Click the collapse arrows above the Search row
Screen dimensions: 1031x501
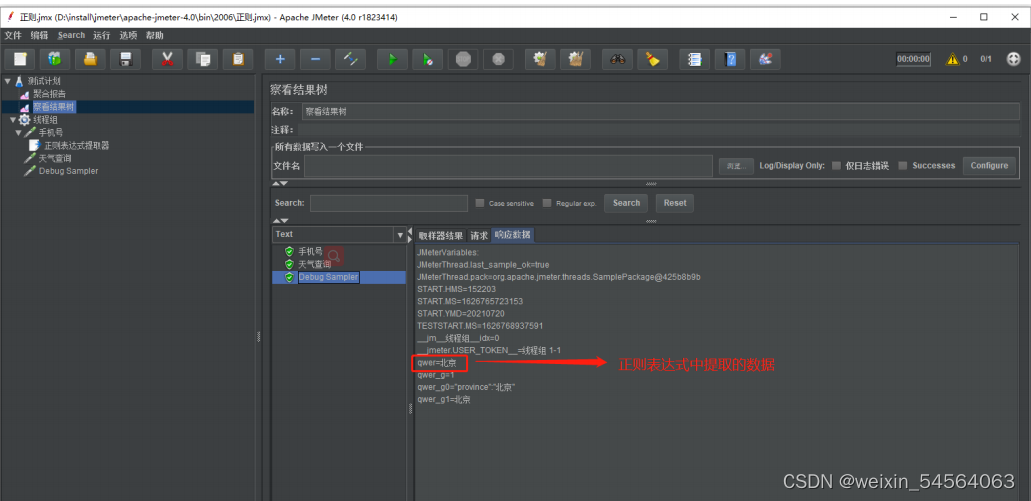coord(281,183)
